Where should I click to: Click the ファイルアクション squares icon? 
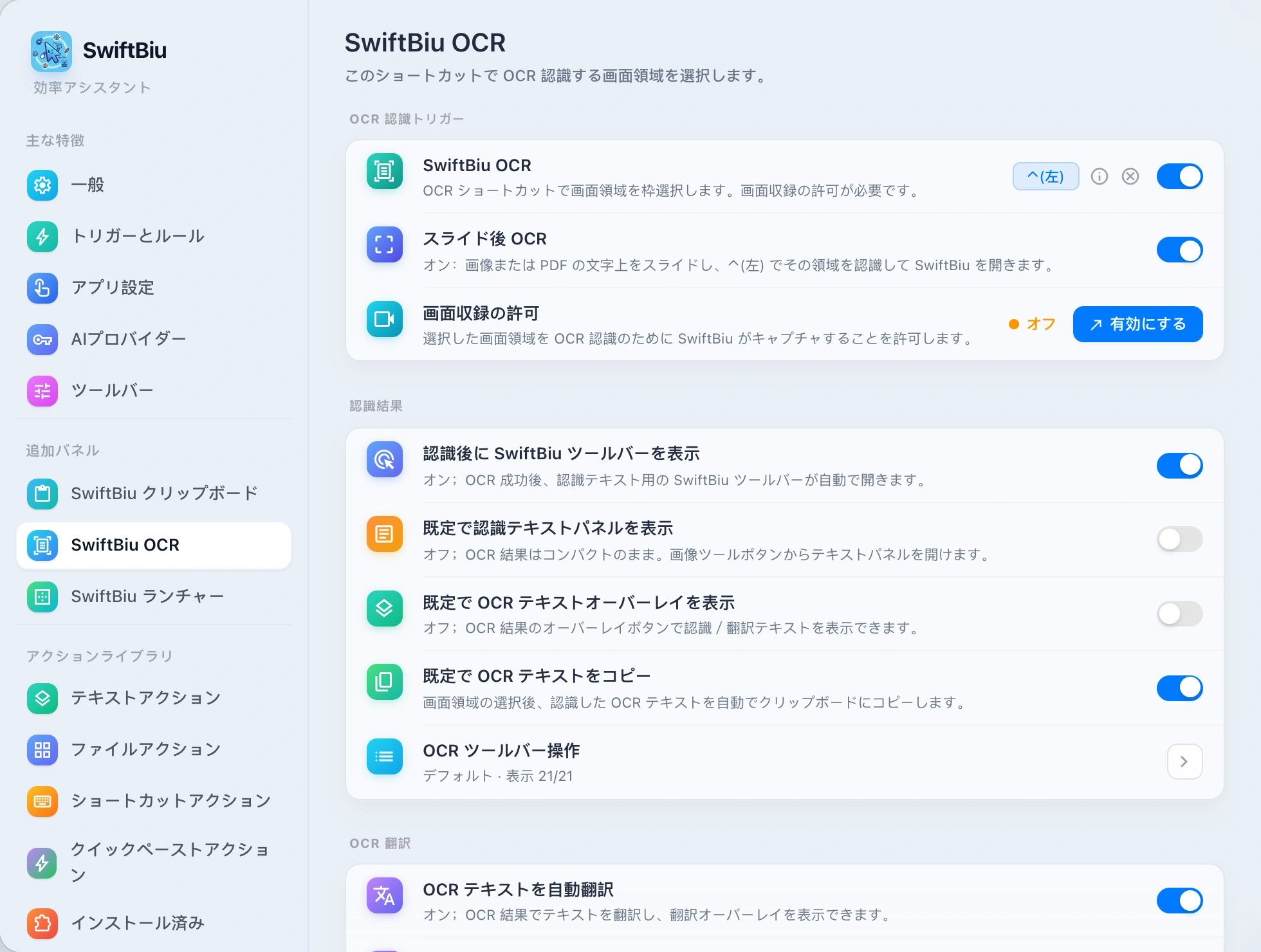42,750
